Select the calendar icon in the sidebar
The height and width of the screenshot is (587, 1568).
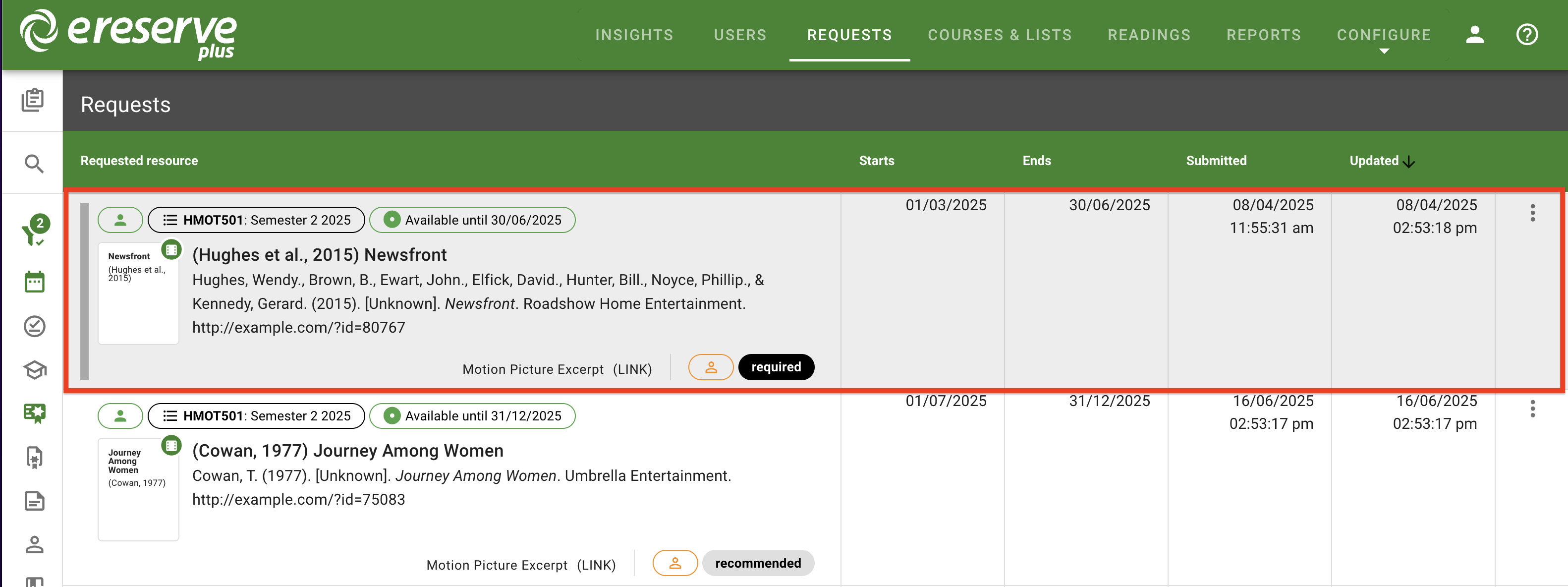point(34,281)
